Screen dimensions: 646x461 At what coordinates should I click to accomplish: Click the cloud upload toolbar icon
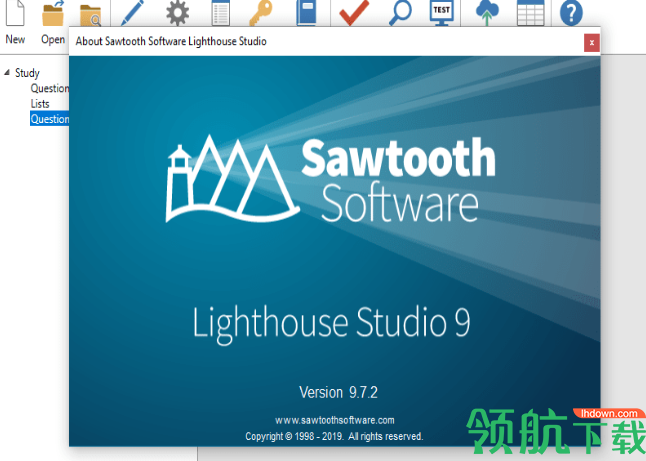487,13
